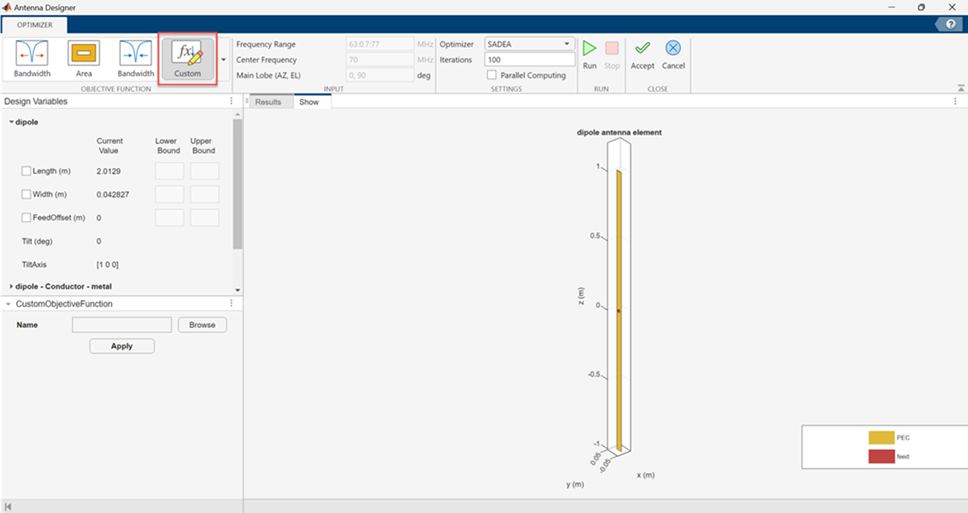Cancel the optimizer session
This screenshot has height=513, width=968.
[x=673, y=55]
